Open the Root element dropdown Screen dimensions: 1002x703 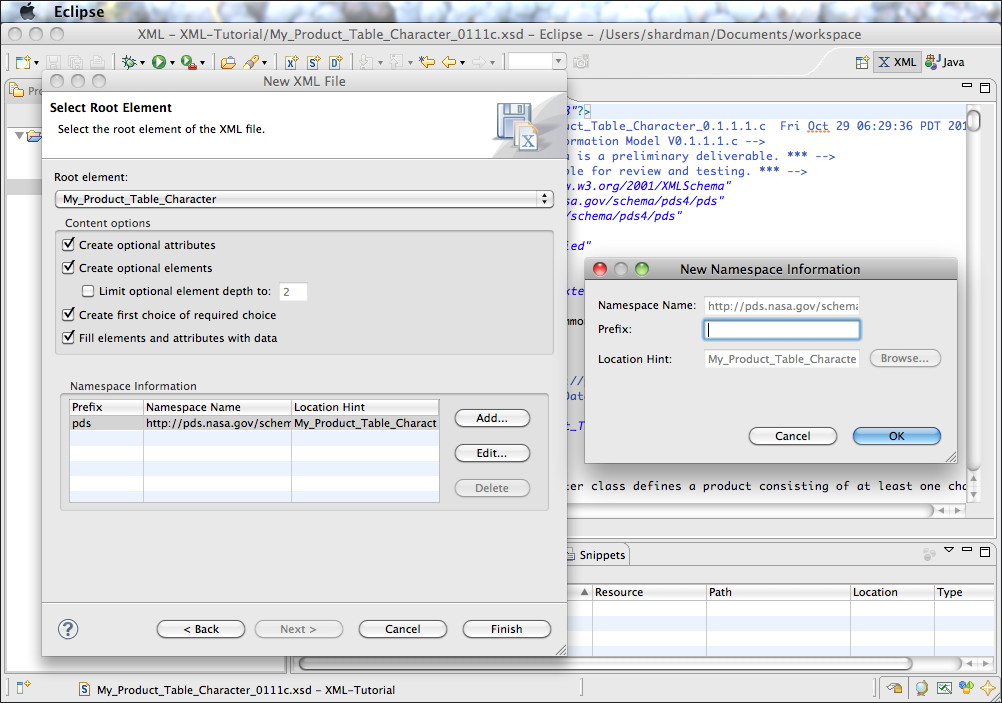click(x=304, y=199)
